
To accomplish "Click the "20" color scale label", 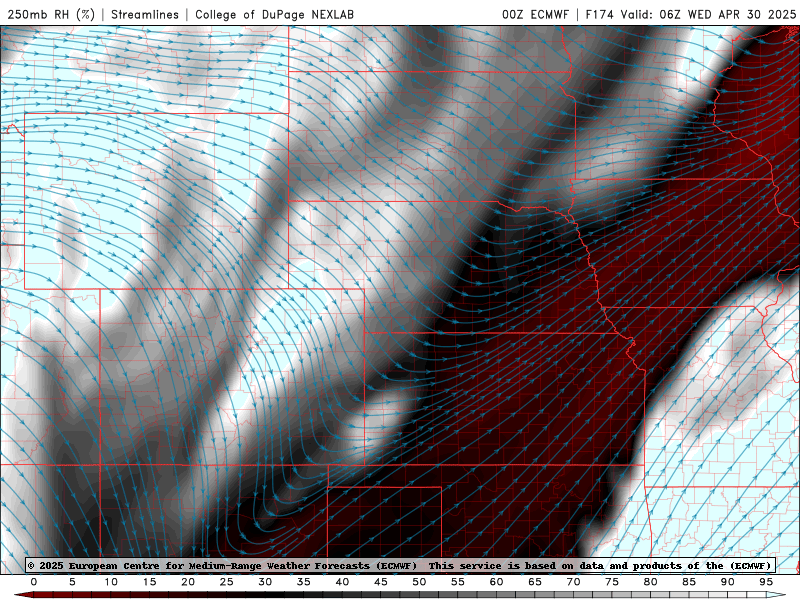I will pos(188,582).
